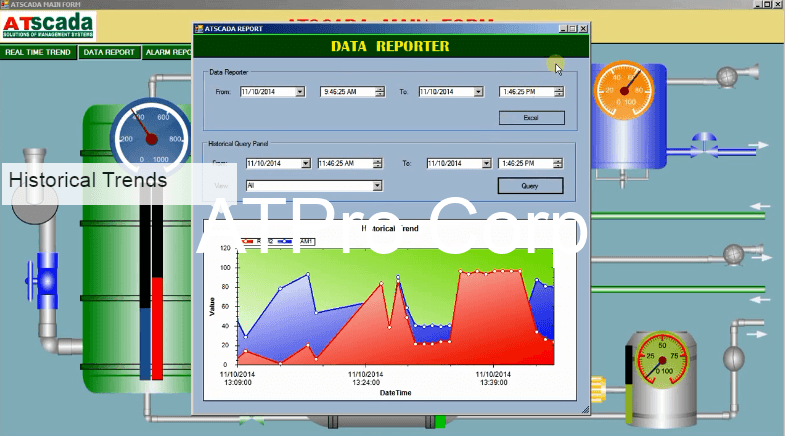785x436 pixels.
Task: Close the ATSCADA REPORT window
Action: pyautogui.click(x=583, y=29)
